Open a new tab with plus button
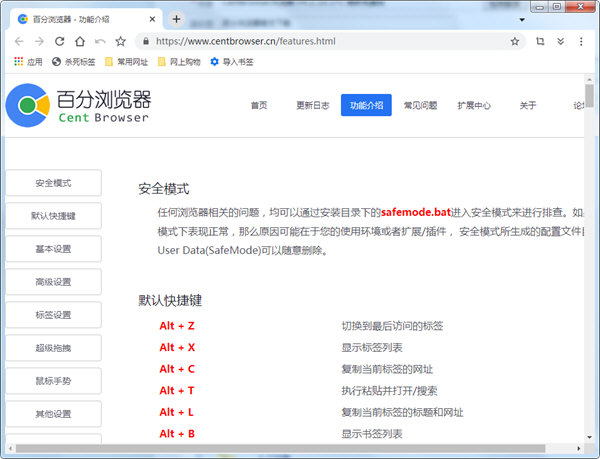The width and height of the screenshot is (600, 459). click(x=176, y=19)
